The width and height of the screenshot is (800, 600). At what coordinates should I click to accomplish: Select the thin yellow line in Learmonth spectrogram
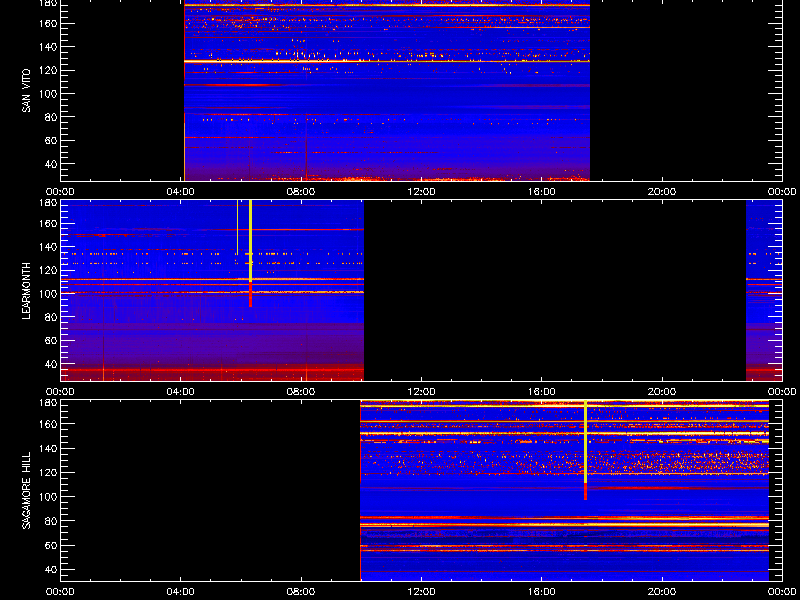point(237,228)
